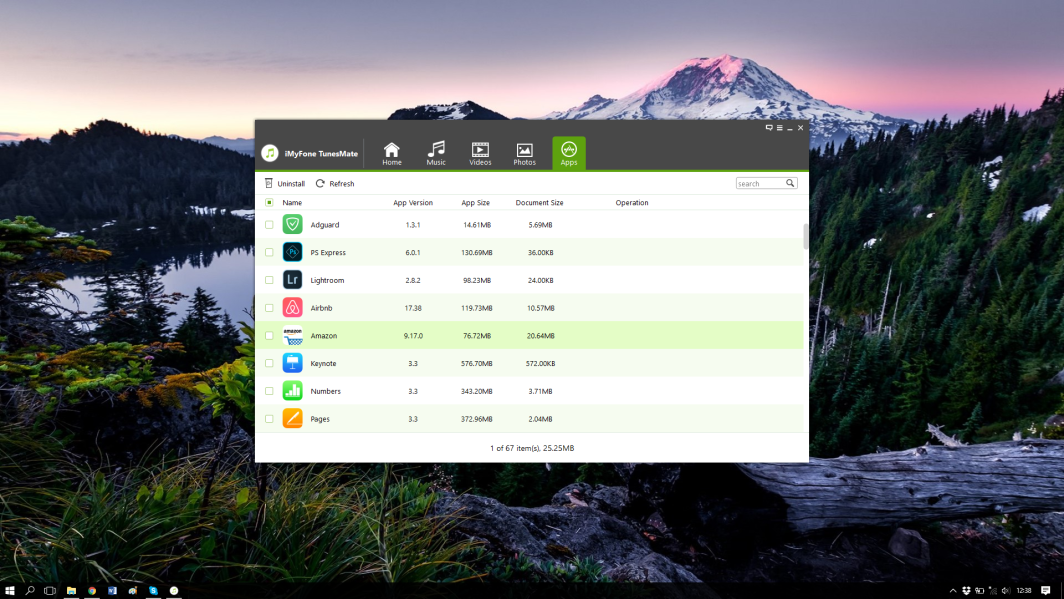
Task: Tick the Lightroom checkbox
Action: point(269,280)
